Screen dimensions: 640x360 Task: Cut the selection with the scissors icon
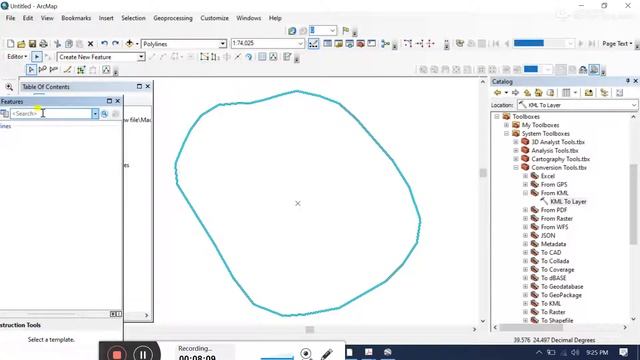(58, 44)
